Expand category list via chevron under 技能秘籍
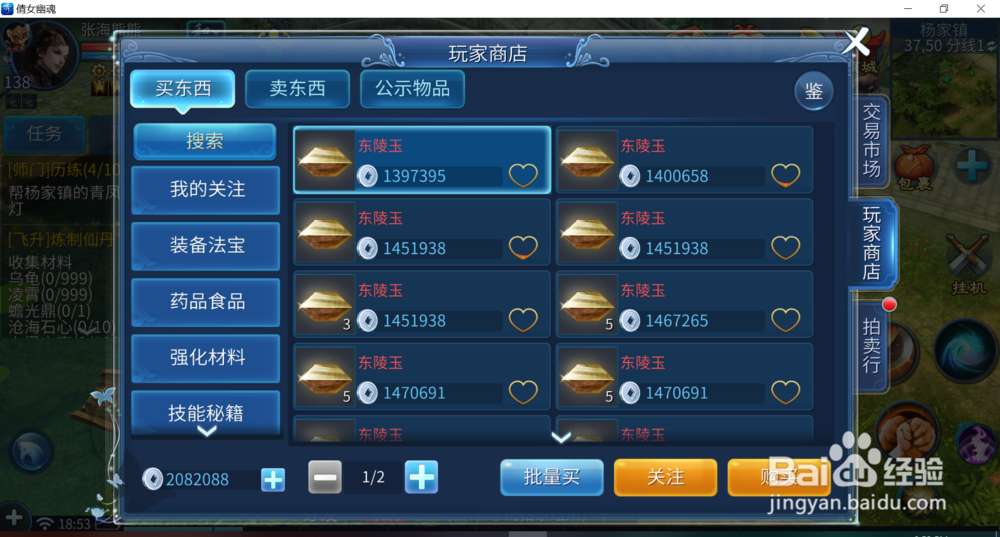Screen dimensions: 1000x537 click(207, 431)
